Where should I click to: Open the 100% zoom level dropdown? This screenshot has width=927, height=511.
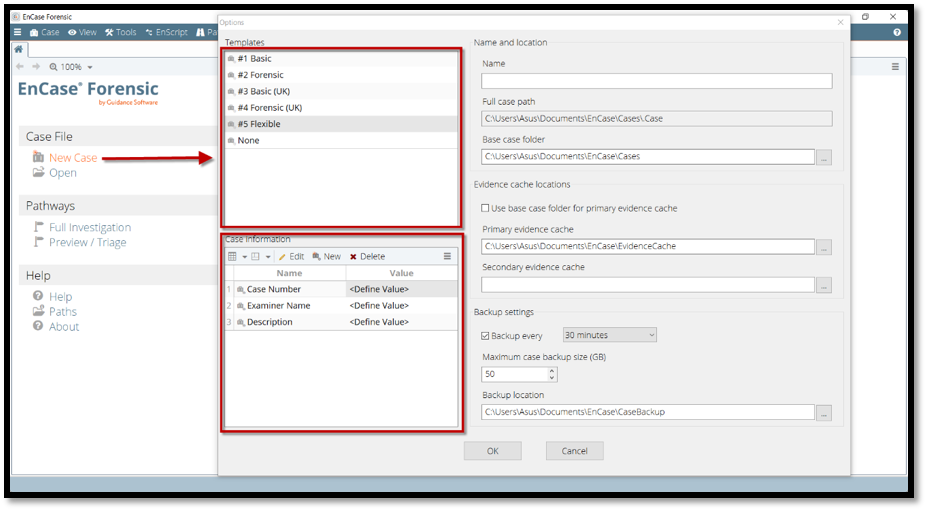click(89, 67)
